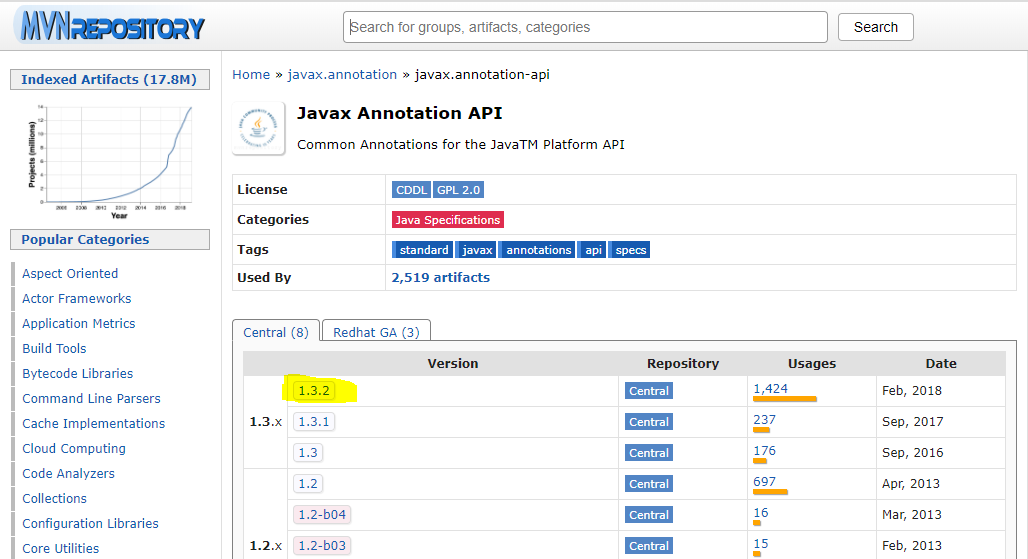
Task: Open version 1.2-b03
Action: 322,545
